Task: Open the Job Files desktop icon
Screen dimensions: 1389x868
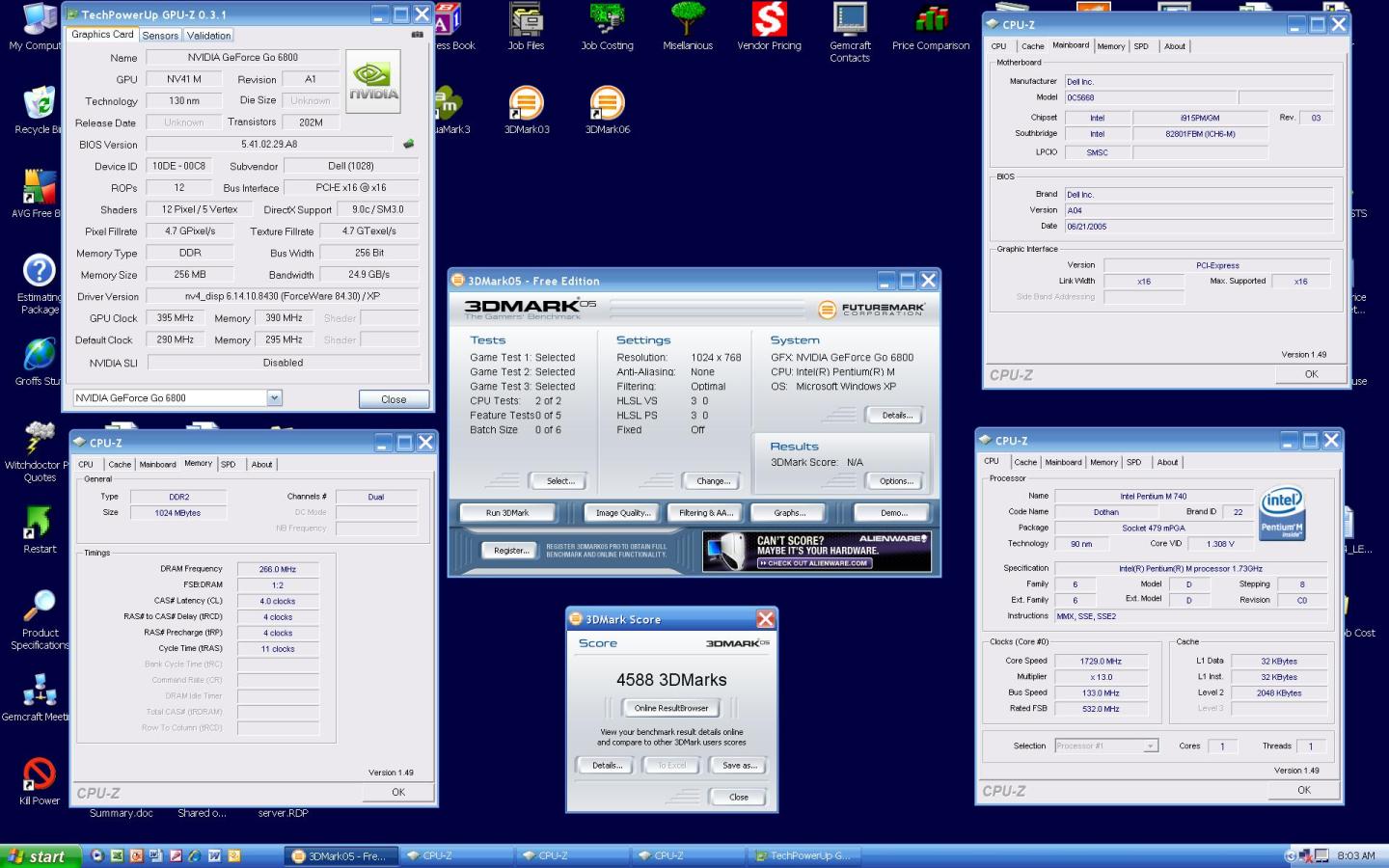Action: 527,19
